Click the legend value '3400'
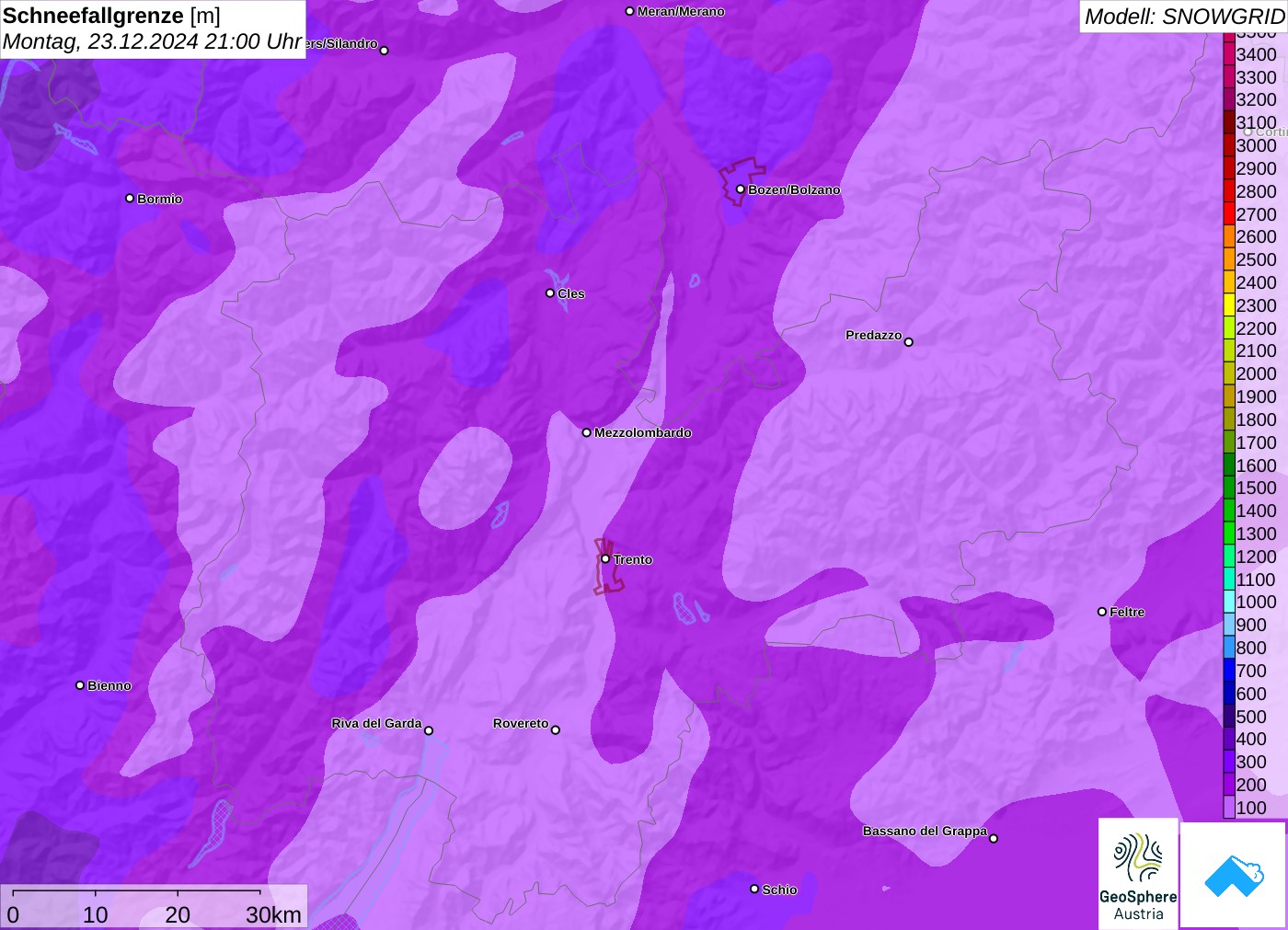The height and width of the screenshot is (930, 1288). pos(1257,54)
